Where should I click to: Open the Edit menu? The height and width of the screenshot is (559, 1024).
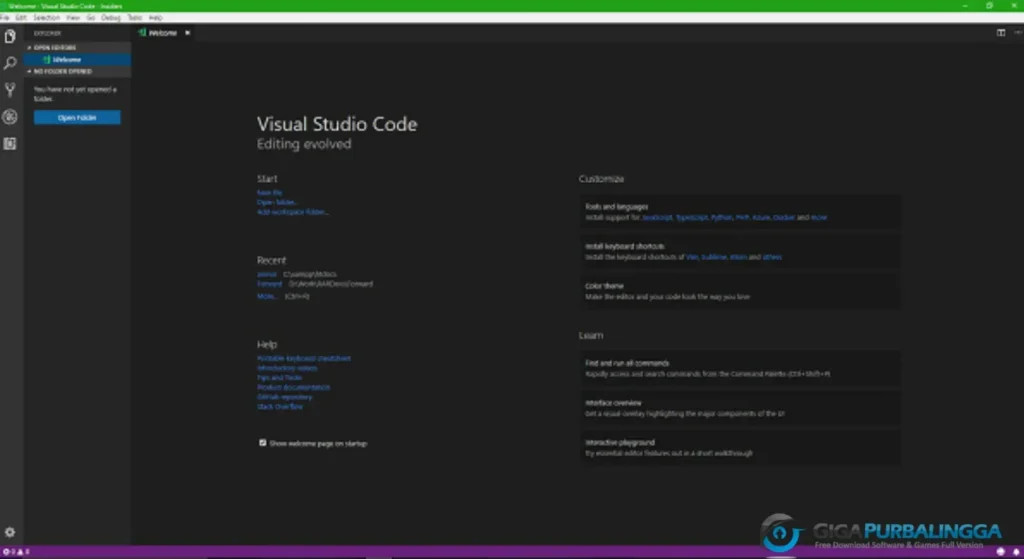pos(21,18)
